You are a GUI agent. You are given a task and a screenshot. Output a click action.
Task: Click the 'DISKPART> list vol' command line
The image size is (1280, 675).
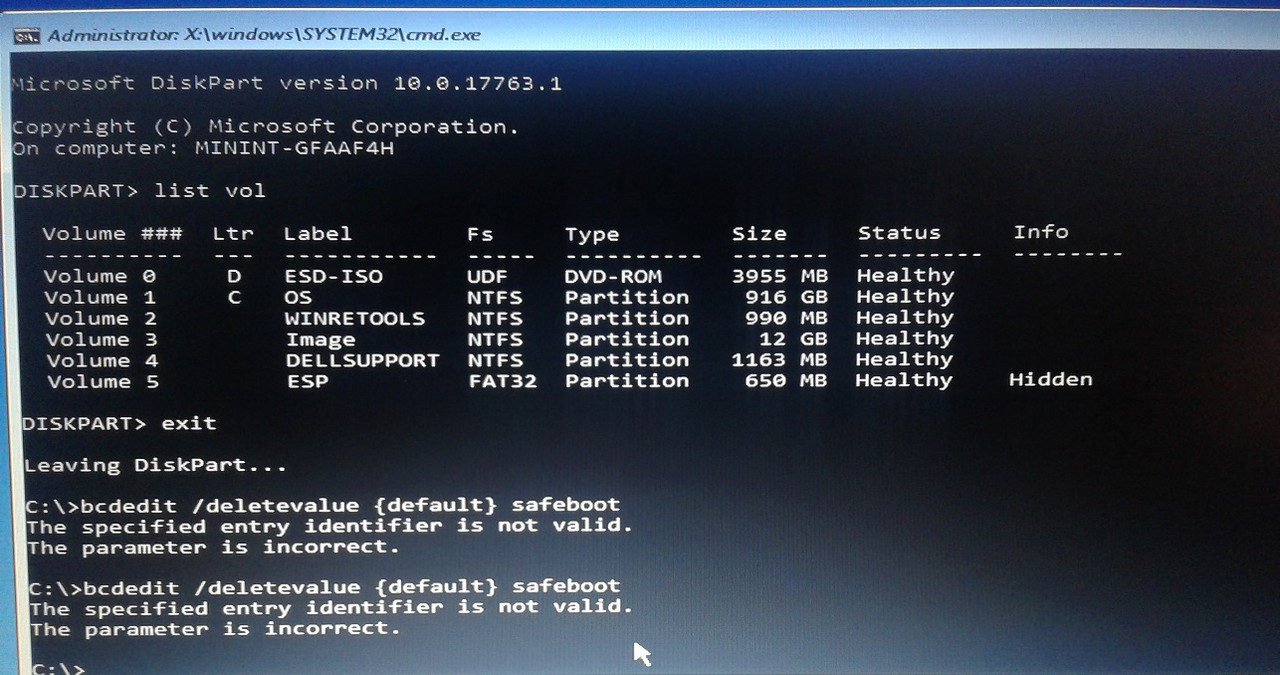[x=140, y=190]
